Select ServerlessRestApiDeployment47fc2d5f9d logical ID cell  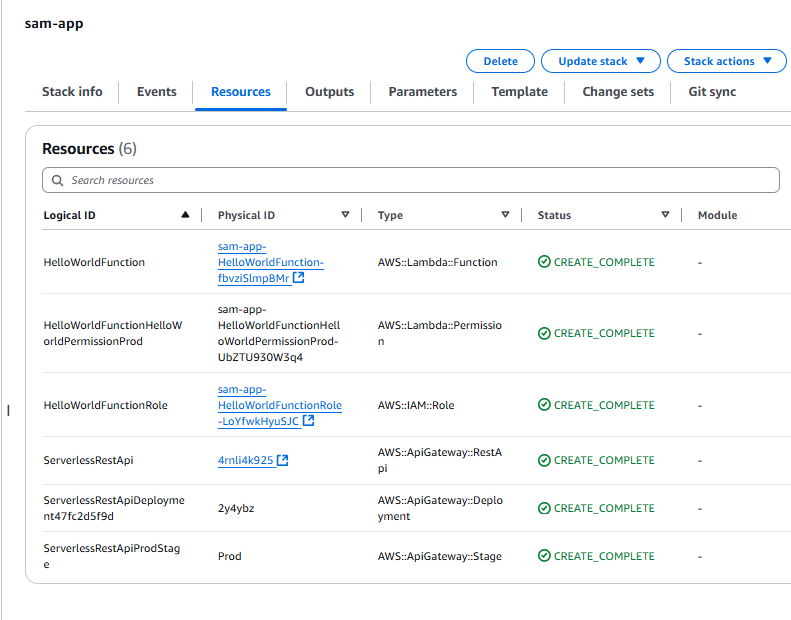114,508
